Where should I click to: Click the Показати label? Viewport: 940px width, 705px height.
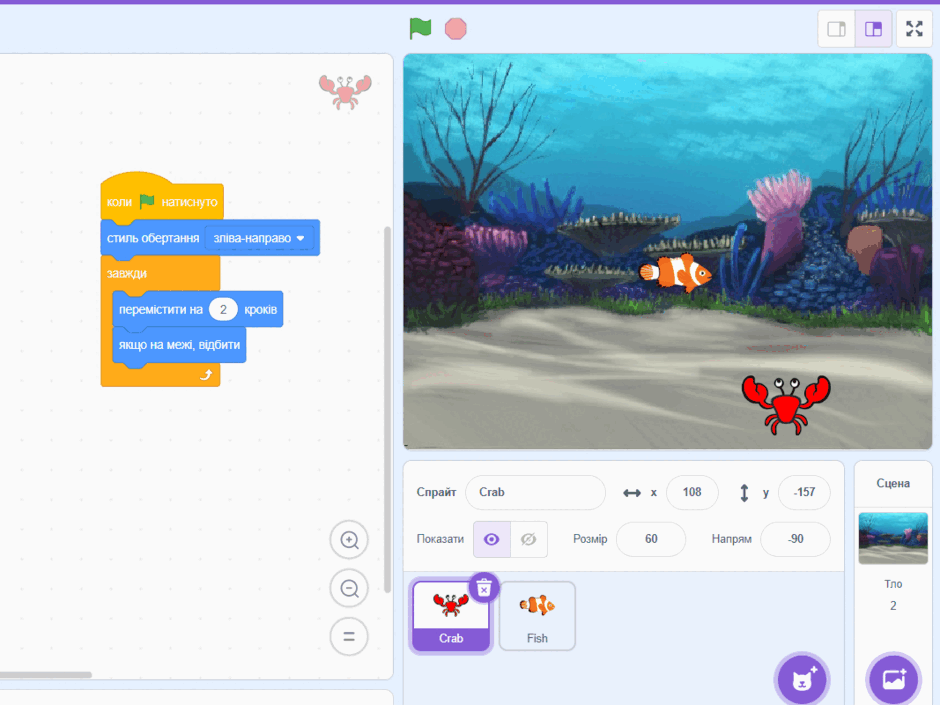click(440, 539)
